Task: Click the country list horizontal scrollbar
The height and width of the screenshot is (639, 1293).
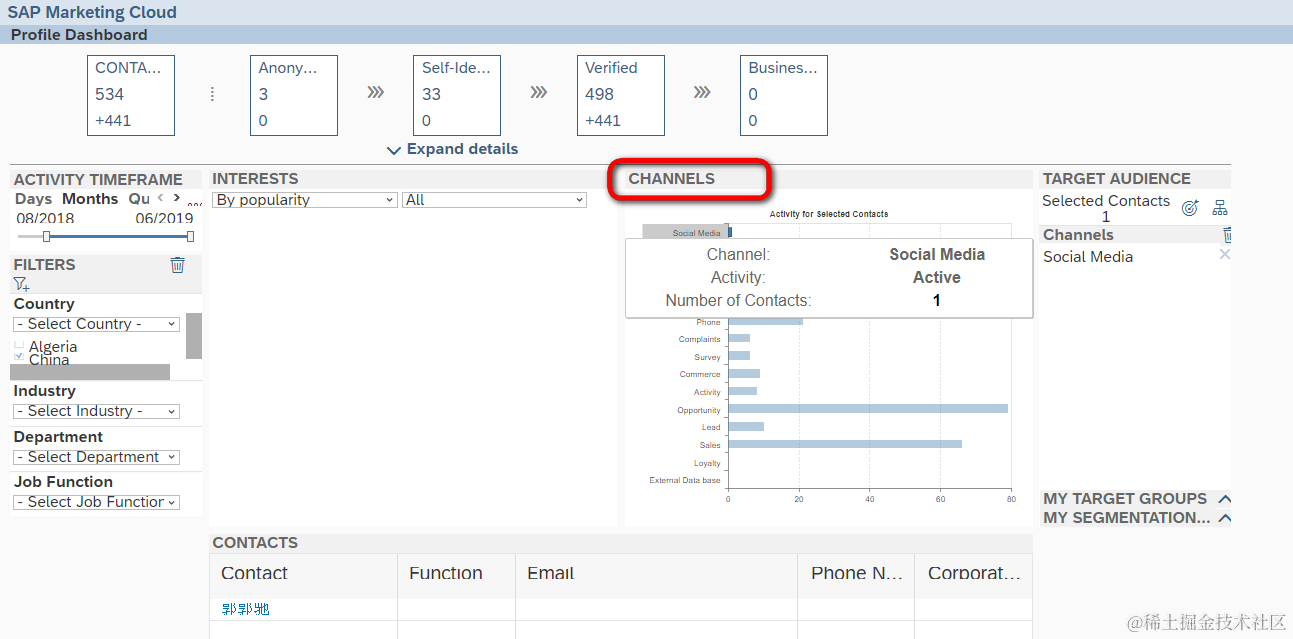Action: click(90, 372)
